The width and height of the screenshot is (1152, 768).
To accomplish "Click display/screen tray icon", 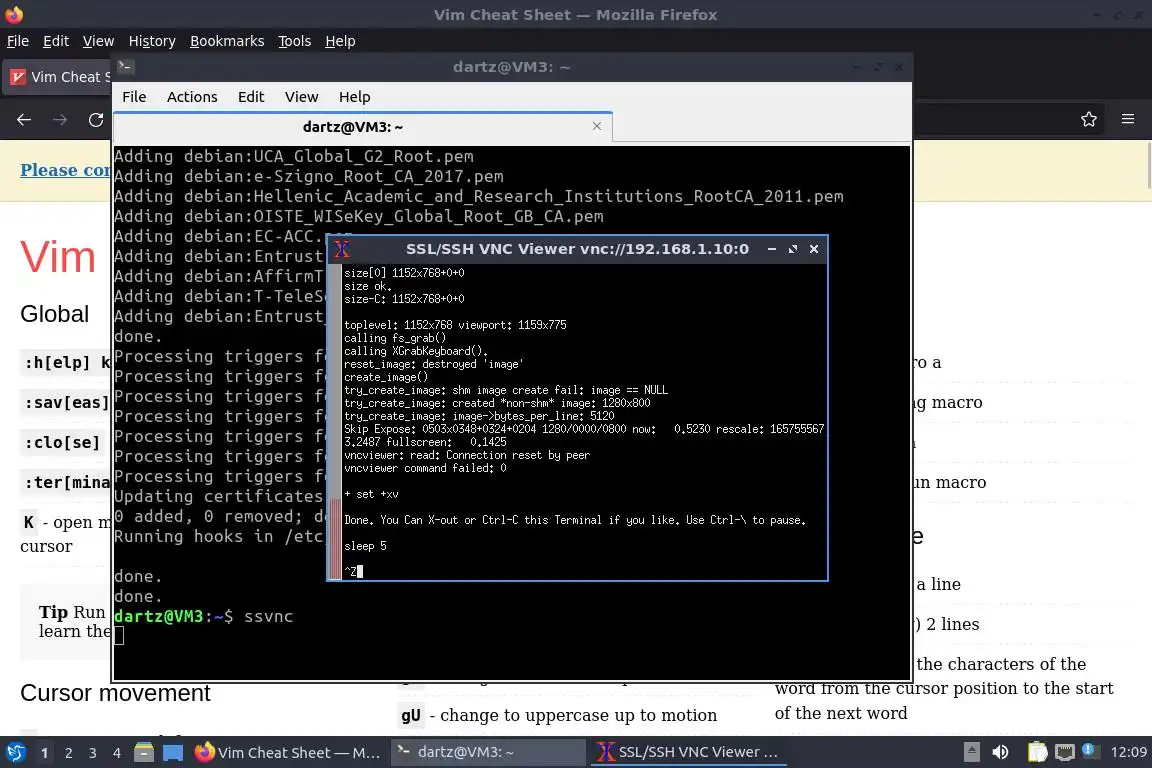I will click(x=1065, y=753).
